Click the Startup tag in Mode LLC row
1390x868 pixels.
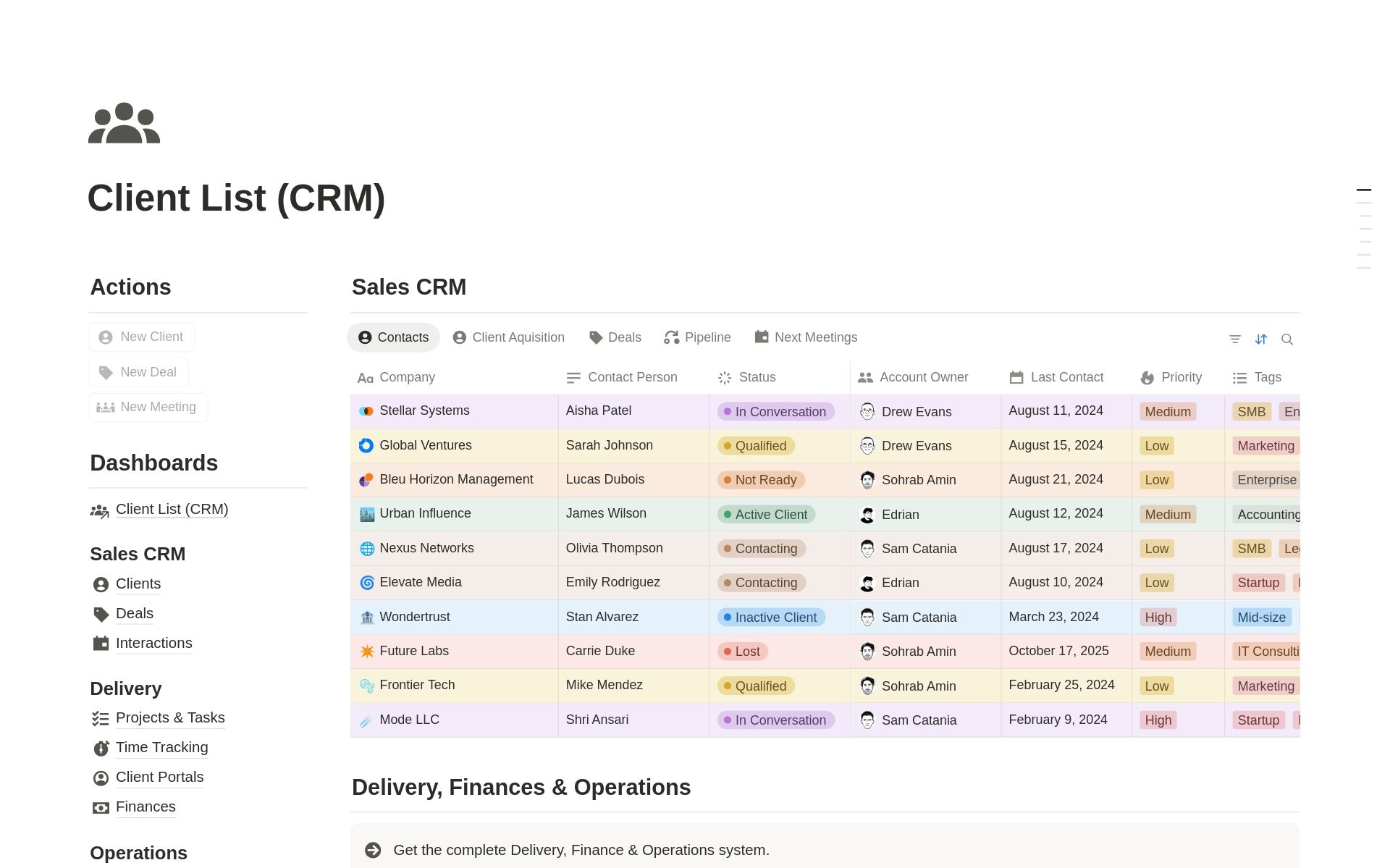pyautogui.click(x=1258, y=720)
